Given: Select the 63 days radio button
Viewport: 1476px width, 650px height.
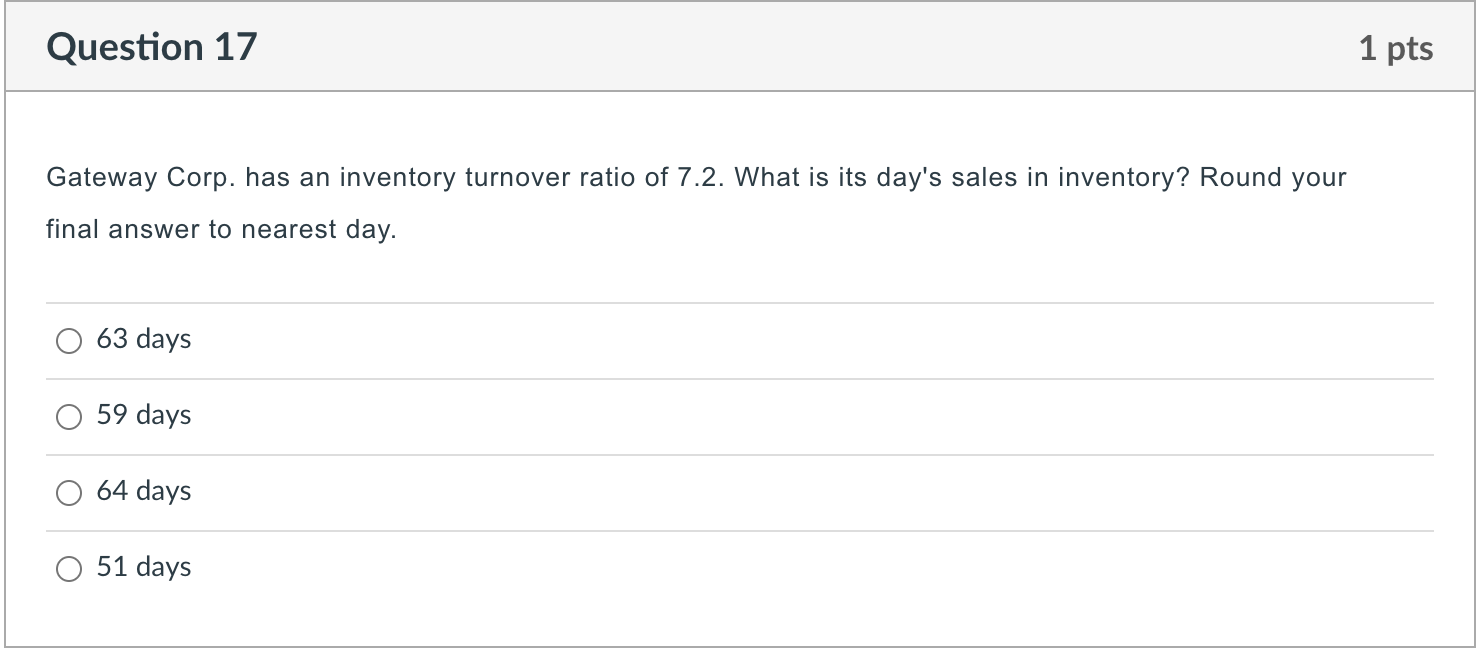Looking at the screenshot, I should pyautogui.click(x=69, y=341).
